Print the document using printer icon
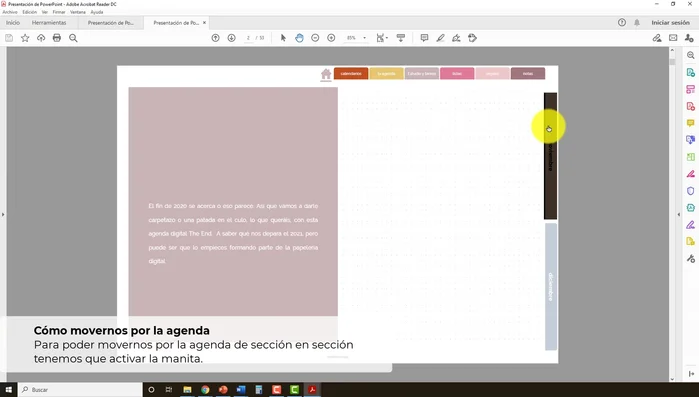The width and height of the screenshot is (699, 397). coord(57,38)
